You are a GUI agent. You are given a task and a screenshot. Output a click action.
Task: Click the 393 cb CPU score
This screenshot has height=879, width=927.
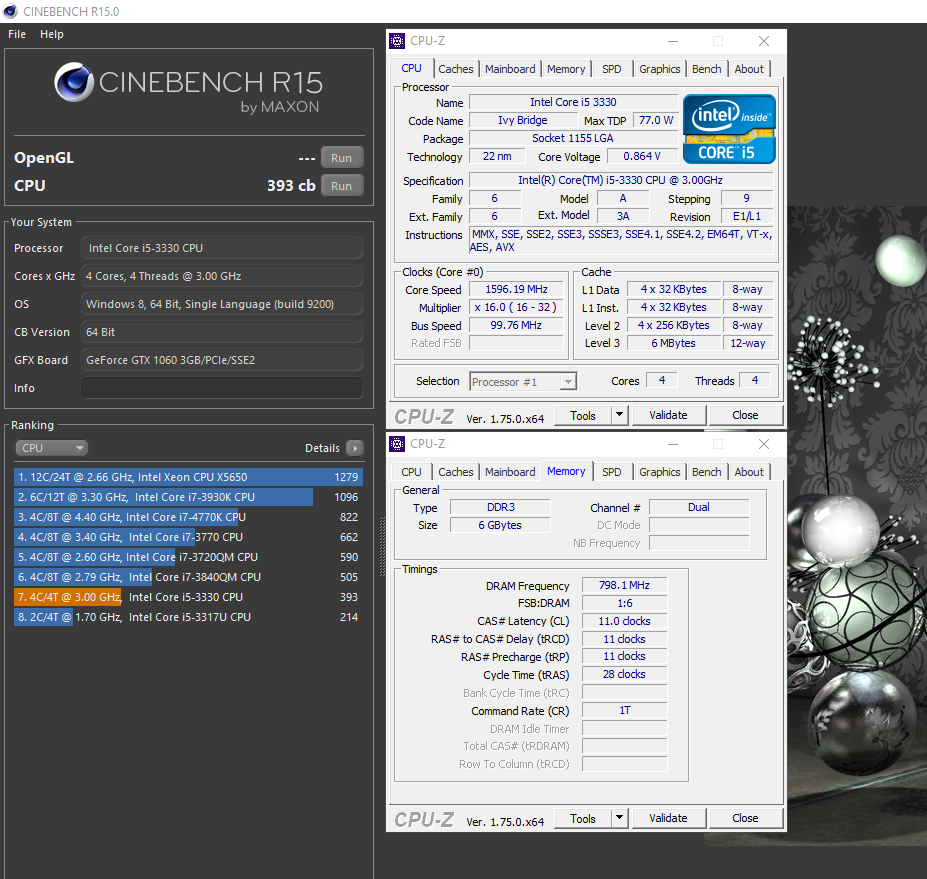click(x=291, y=186)
